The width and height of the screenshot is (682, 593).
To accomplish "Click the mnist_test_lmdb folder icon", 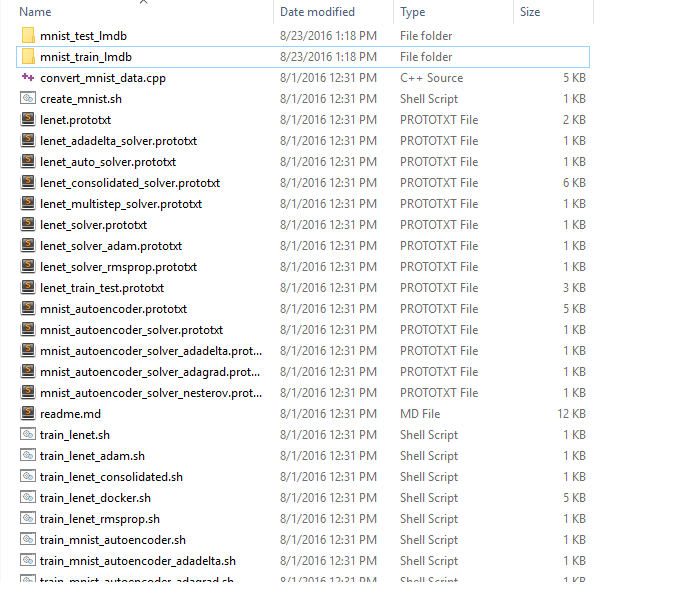I will coord(28,36).
